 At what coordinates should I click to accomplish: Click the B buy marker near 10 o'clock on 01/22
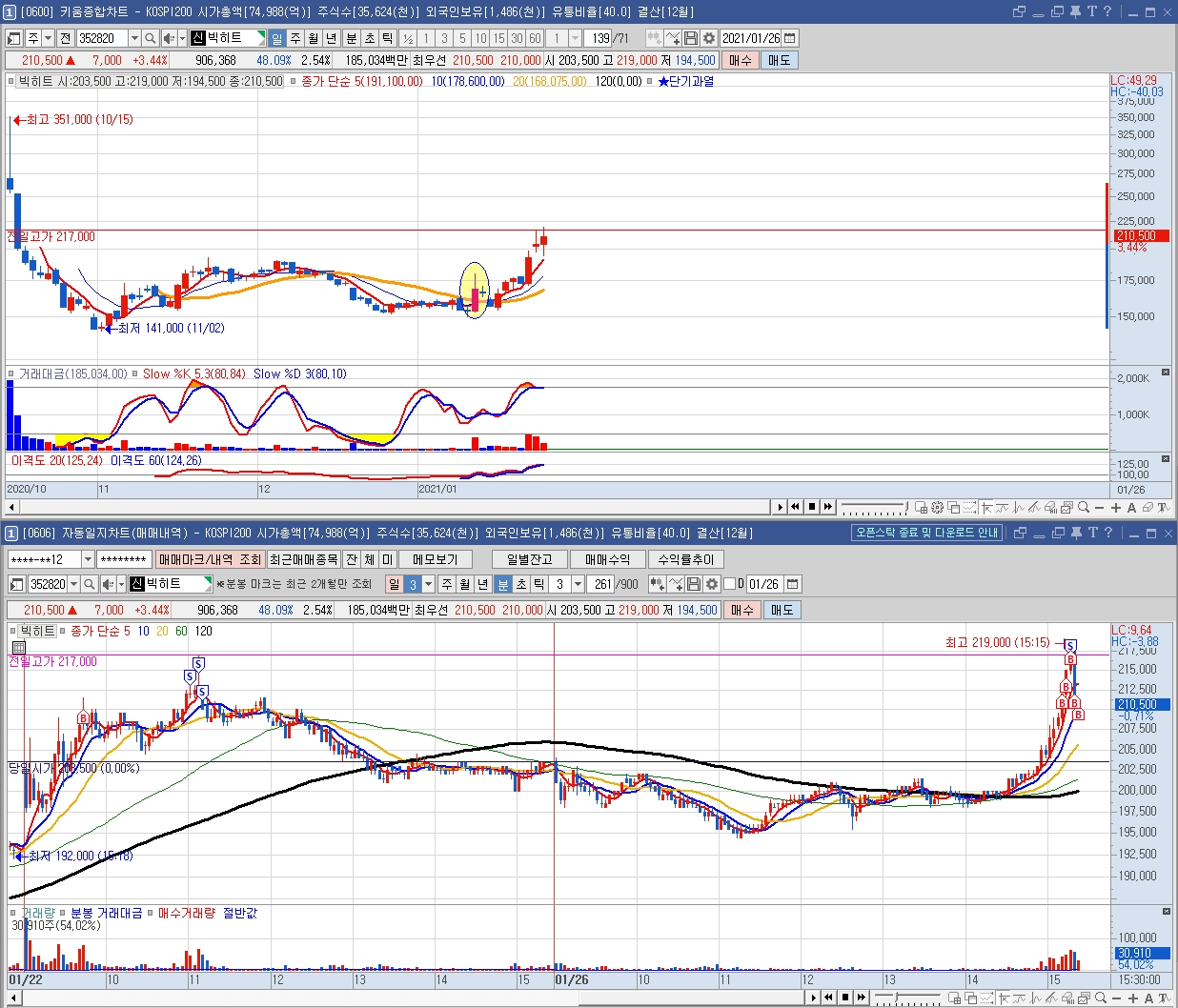coord(84,718)
